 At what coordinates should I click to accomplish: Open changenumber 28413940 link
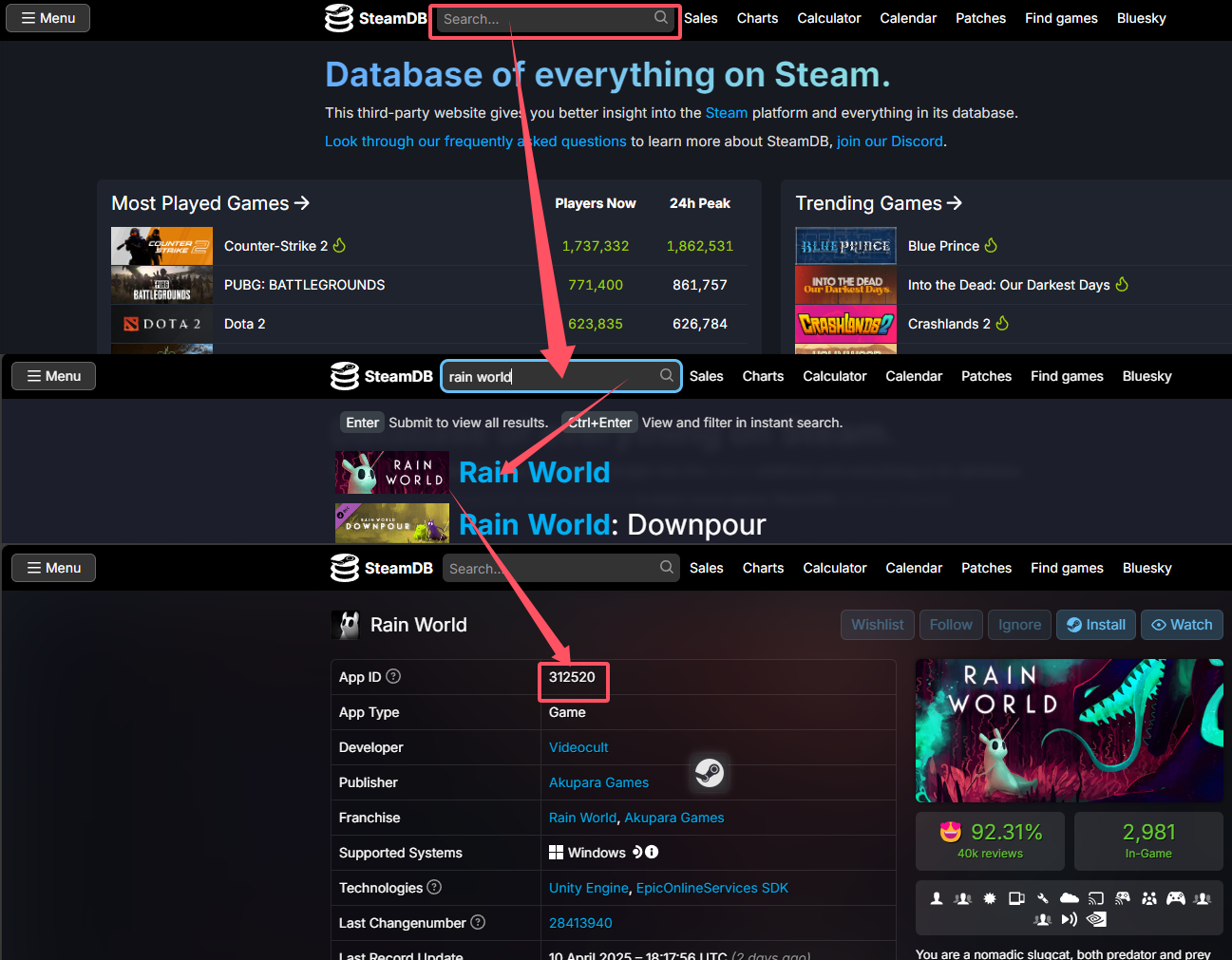580,923
